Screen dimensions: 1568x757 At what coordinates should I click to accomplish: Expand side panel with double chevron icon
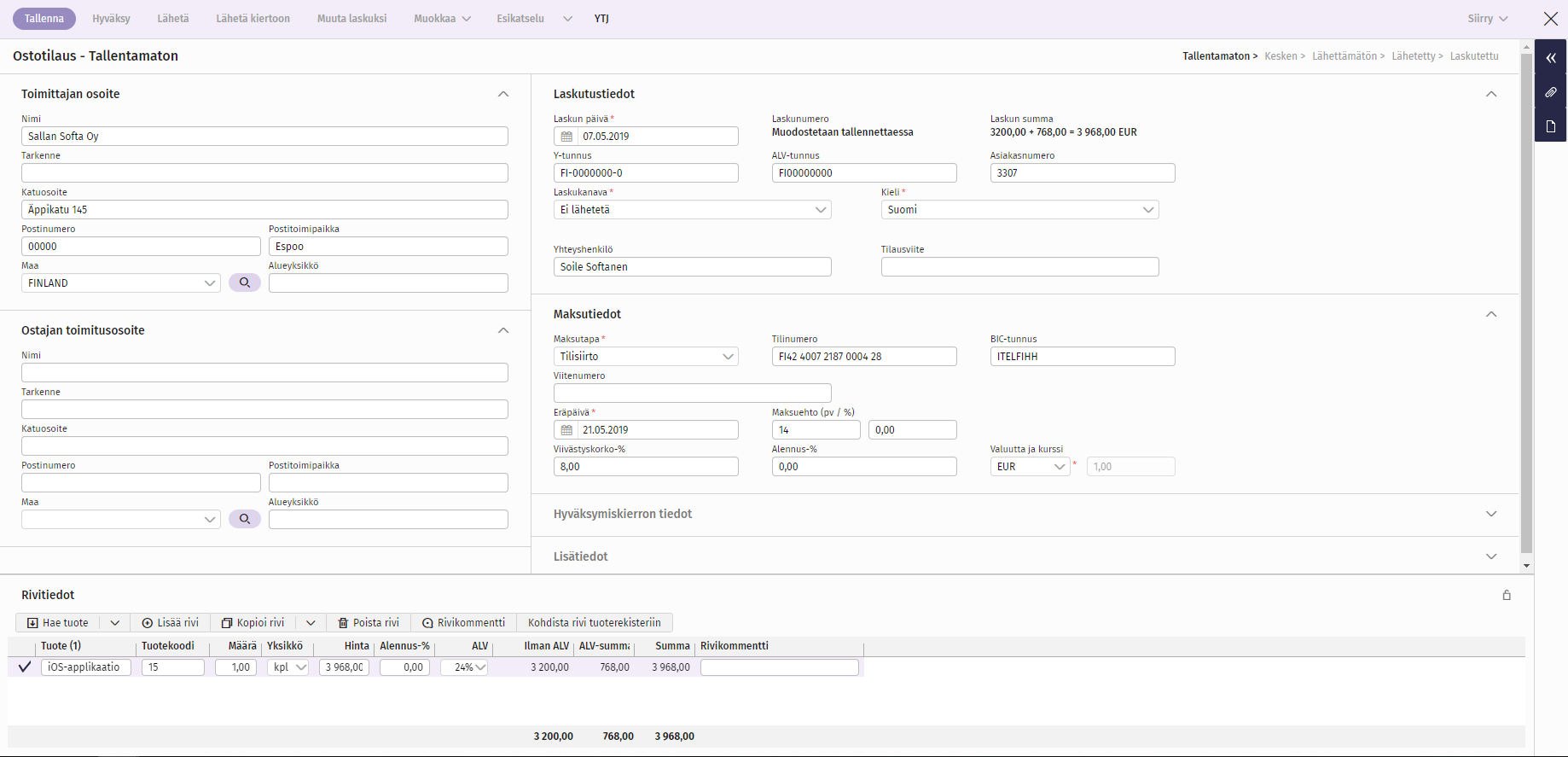(1551, 58)
